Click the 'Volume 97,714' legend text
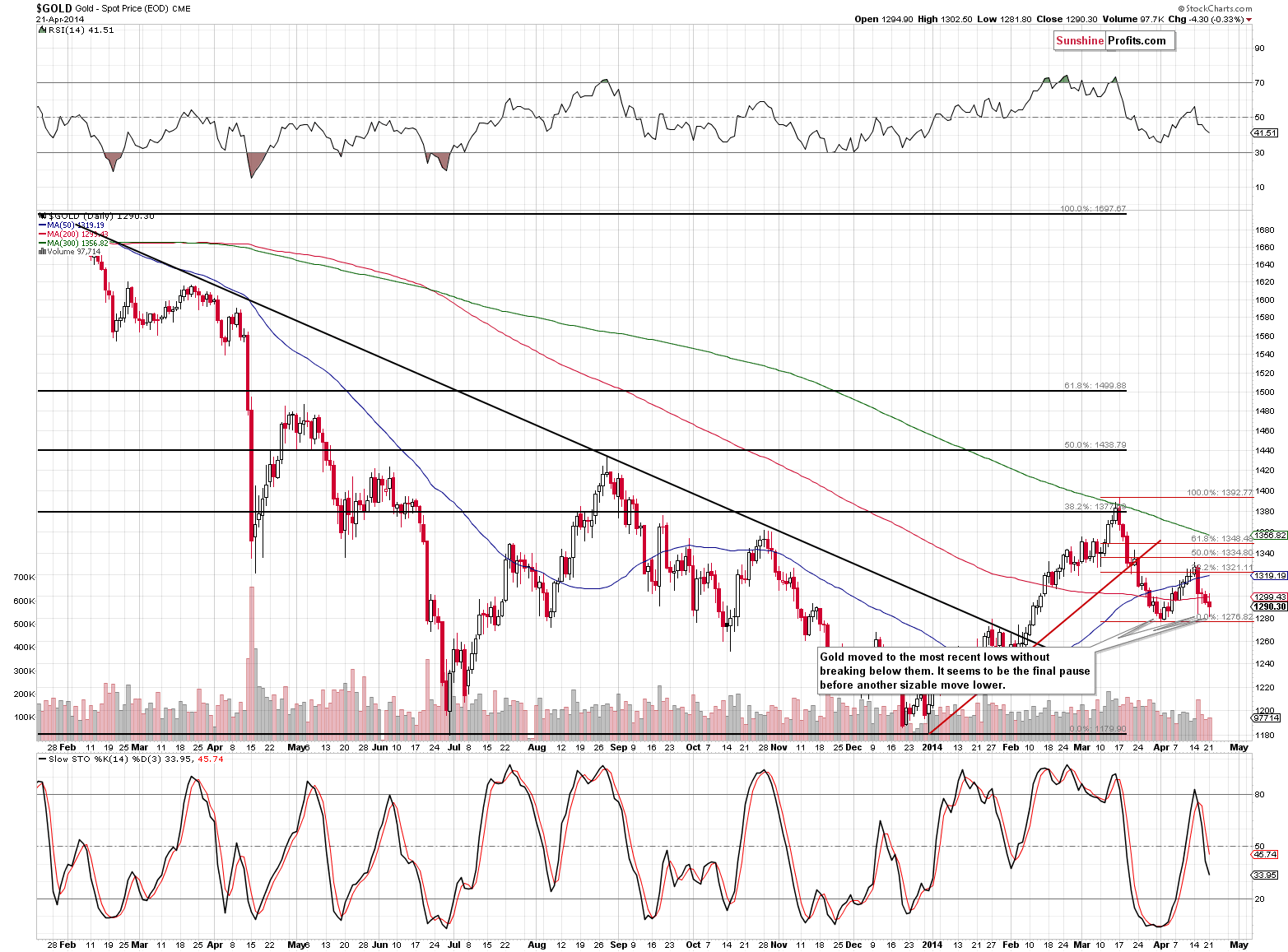 (x=73, y=252)
